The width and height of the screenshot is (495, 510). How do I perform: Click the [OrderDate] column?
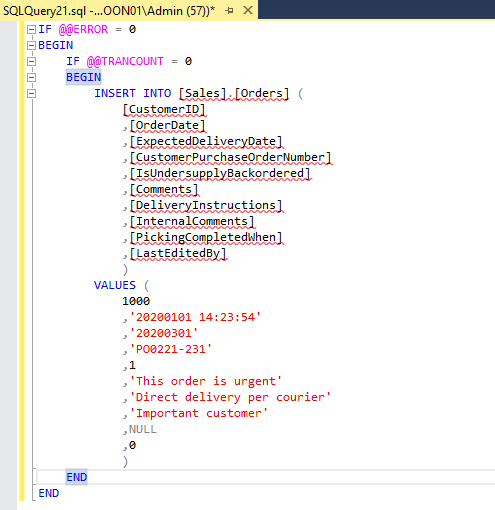[167, 125]
